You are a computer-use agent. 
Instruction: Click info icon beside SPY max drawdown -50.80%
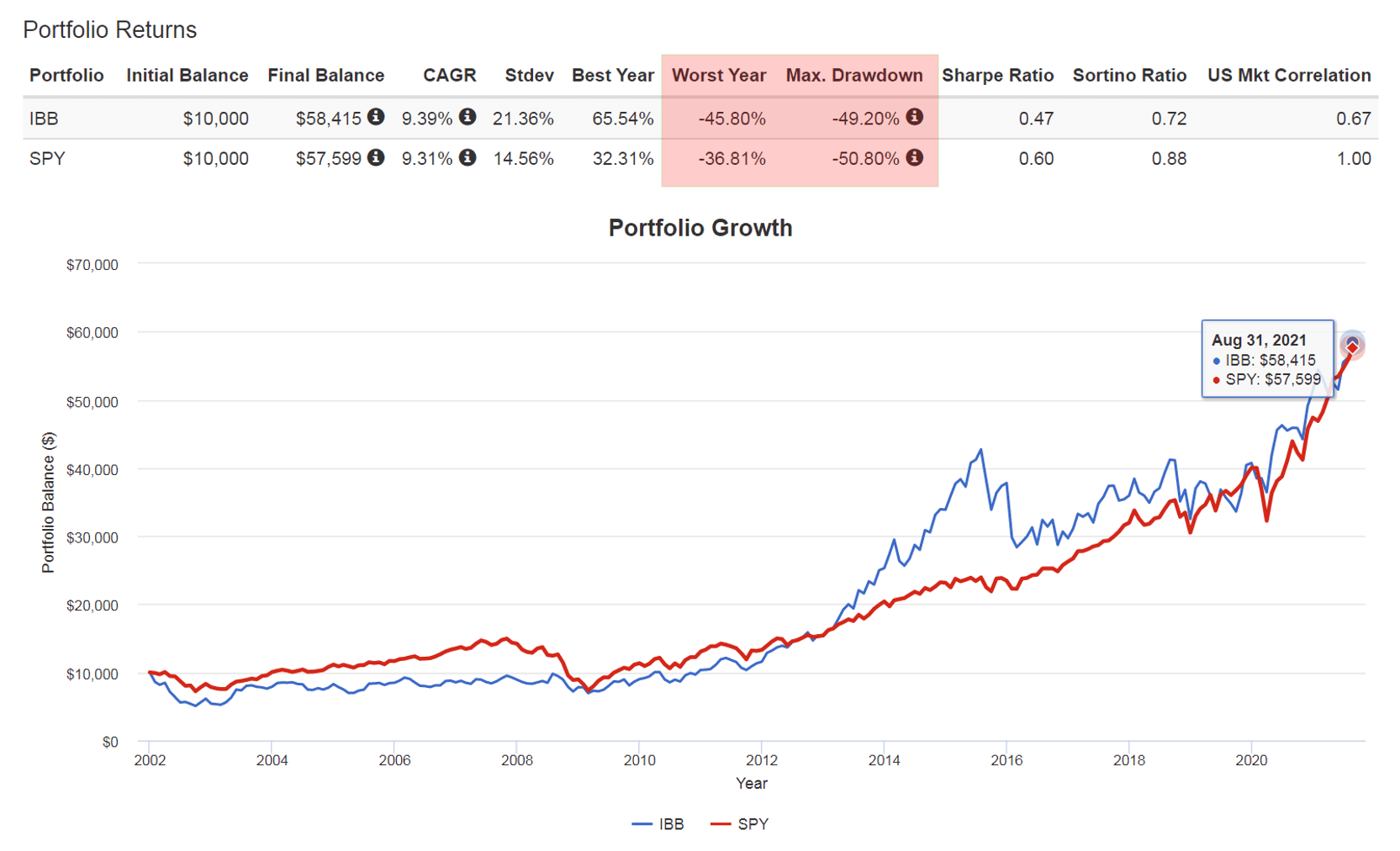coord(915,157)
